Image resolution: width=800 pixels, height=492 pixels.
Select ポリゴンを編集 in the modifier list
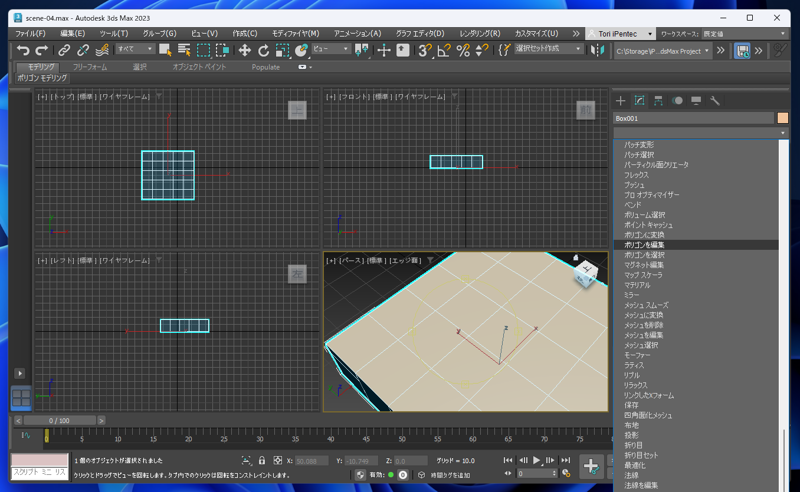pos(696,245)
